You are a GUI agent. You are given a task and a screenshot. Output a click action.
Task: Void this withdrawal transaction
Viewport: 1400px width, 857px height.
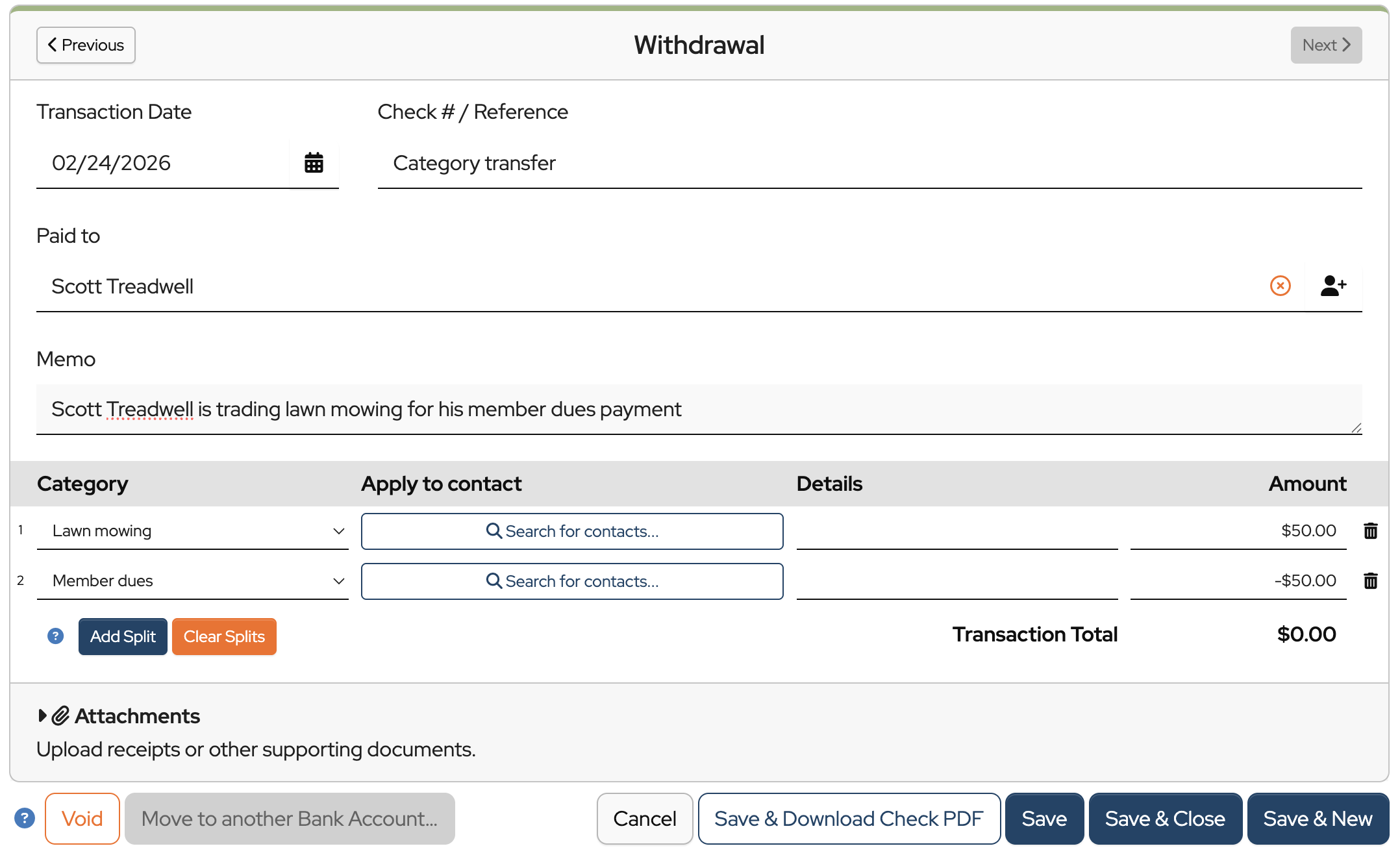pyautogui.click(x=82, y=818)
